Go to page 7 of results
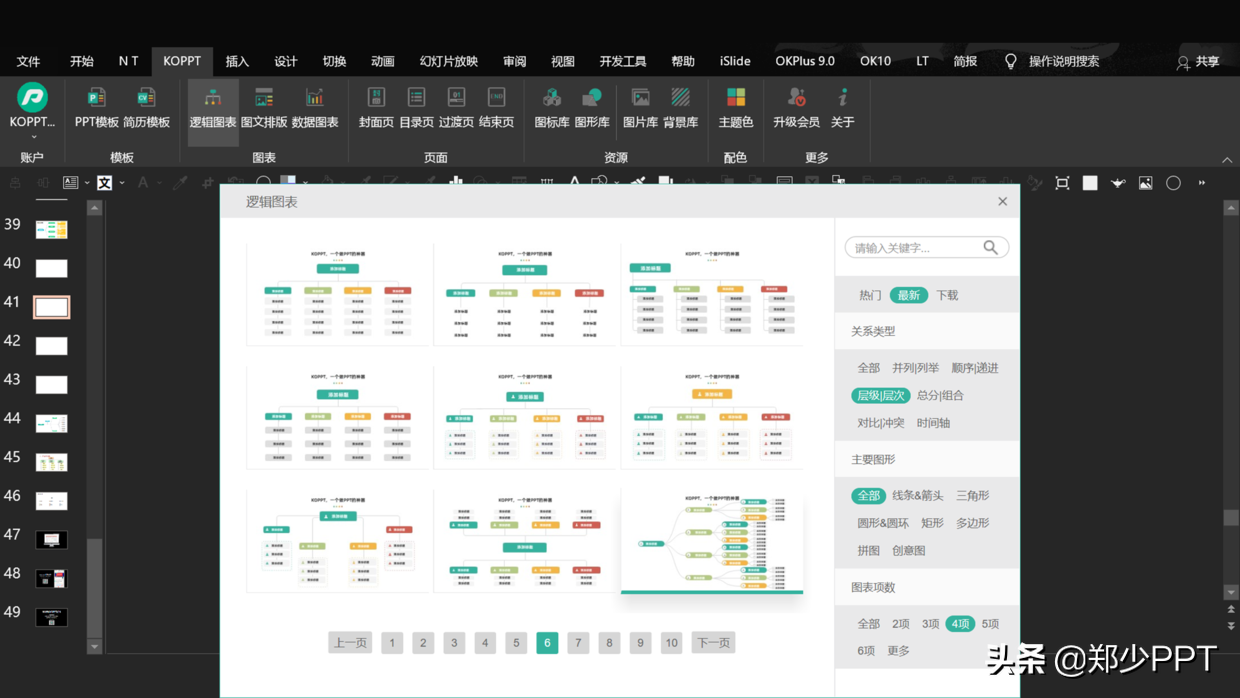This screenshot has width=1240, height=698. 578,643
